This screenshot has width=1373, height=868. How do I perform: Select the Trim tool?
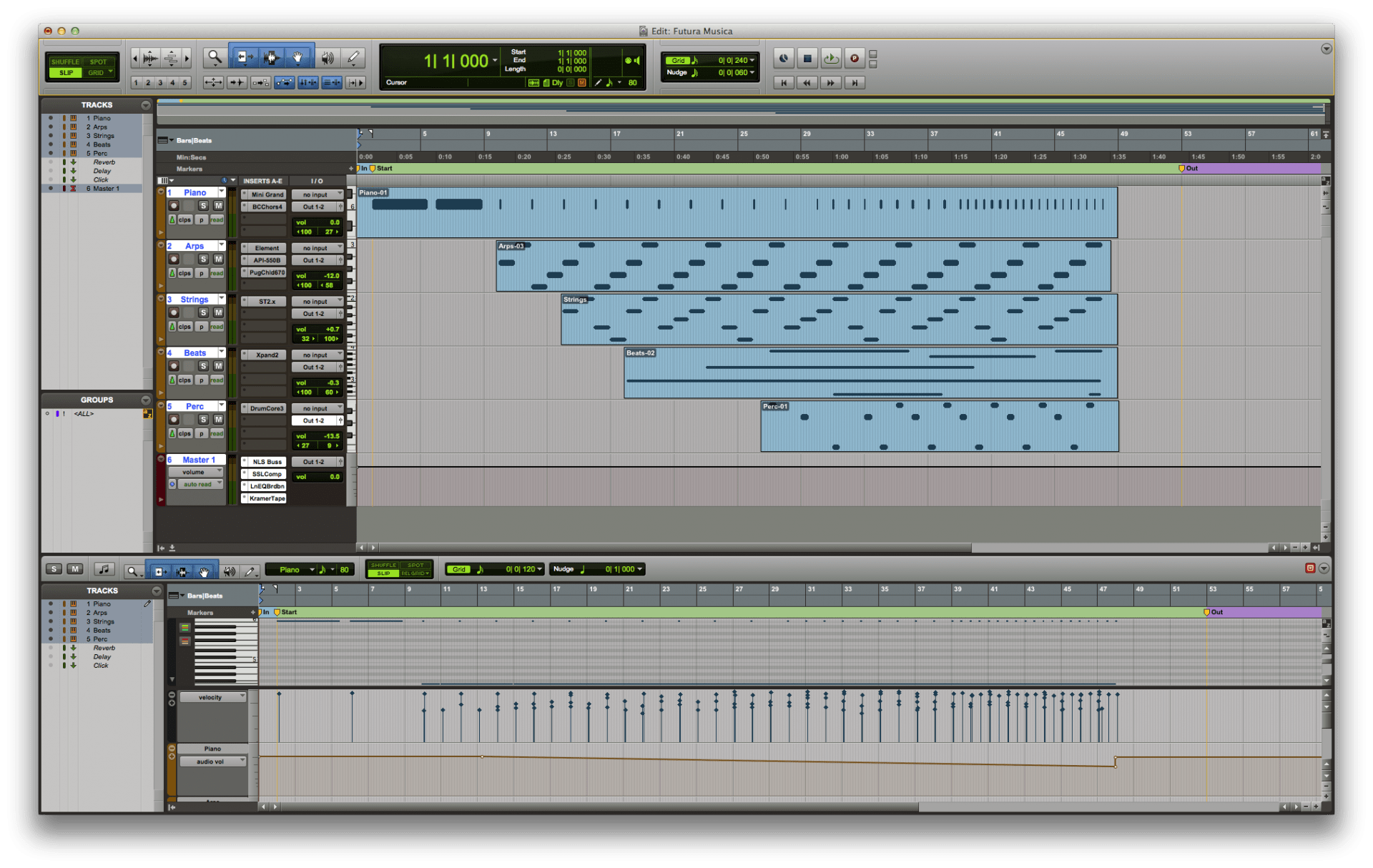pyautogui.click(x=245, y=57)
